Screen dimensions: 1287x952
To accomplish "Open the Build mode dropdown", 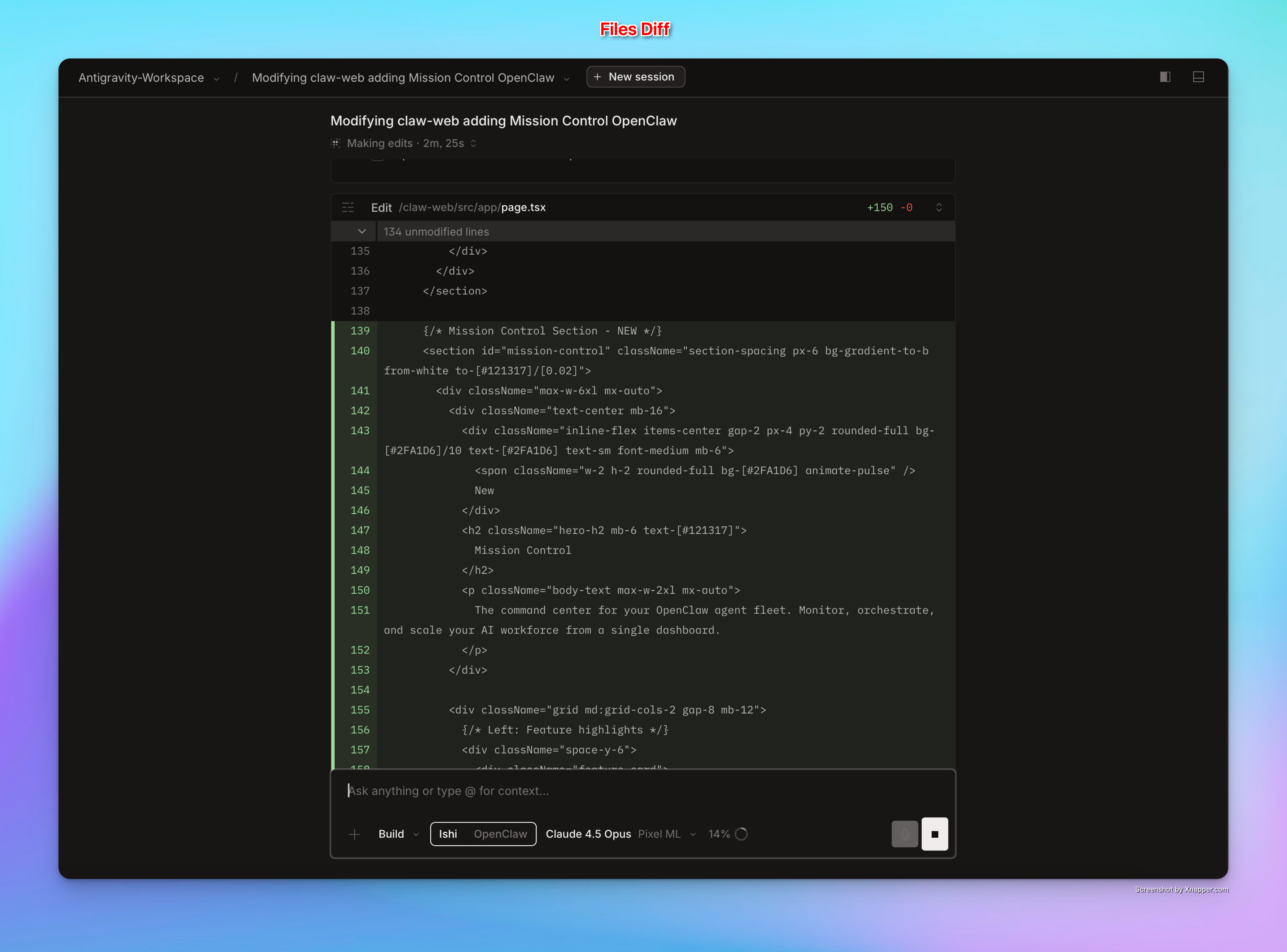I will [398, 834].
